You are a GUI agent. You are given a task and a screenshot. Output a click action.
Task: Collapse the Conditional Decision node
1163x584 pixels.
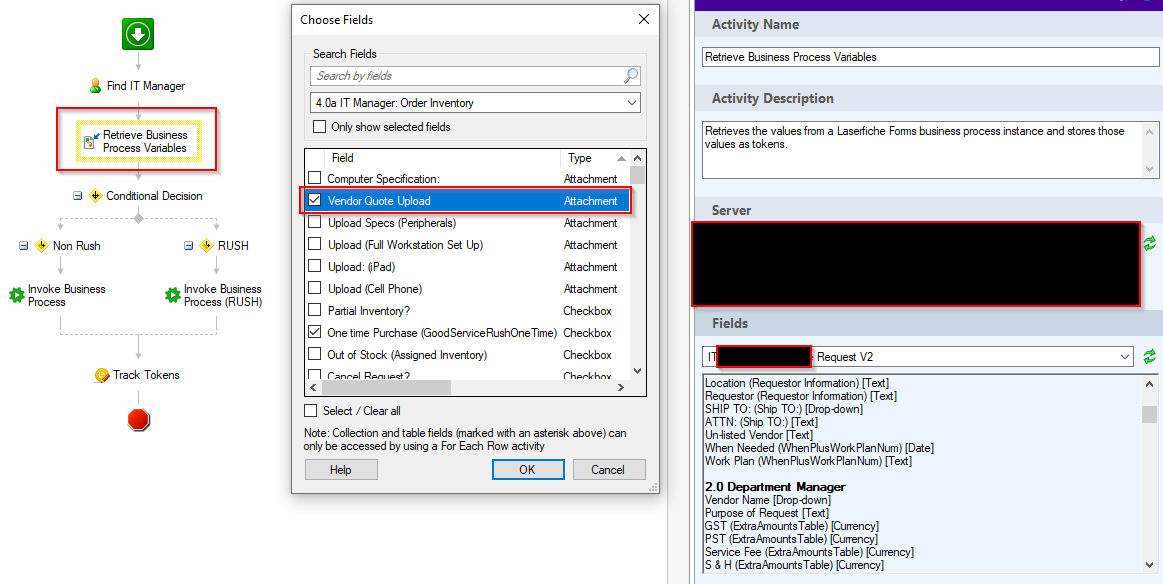click(x=77, y=196)
